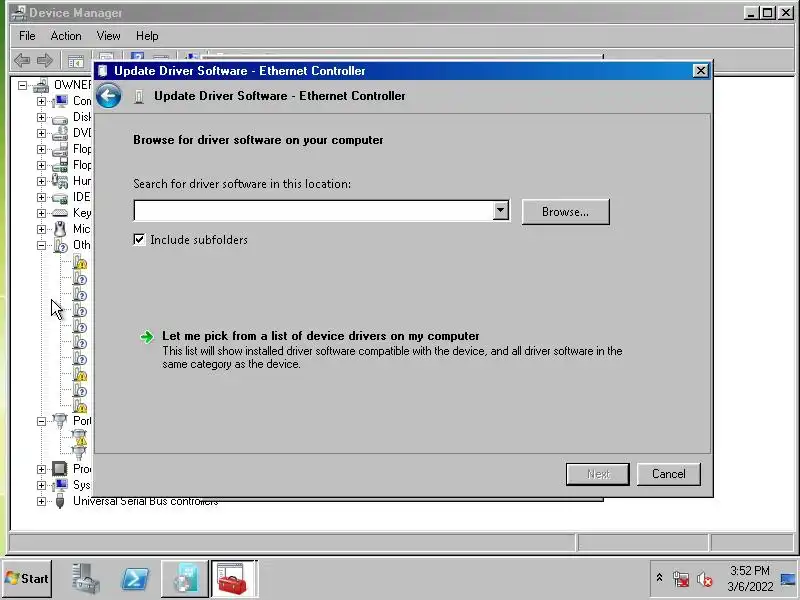
Task: Switch to the red toolbox taskbar window
Action: click(x=234, y=579)
